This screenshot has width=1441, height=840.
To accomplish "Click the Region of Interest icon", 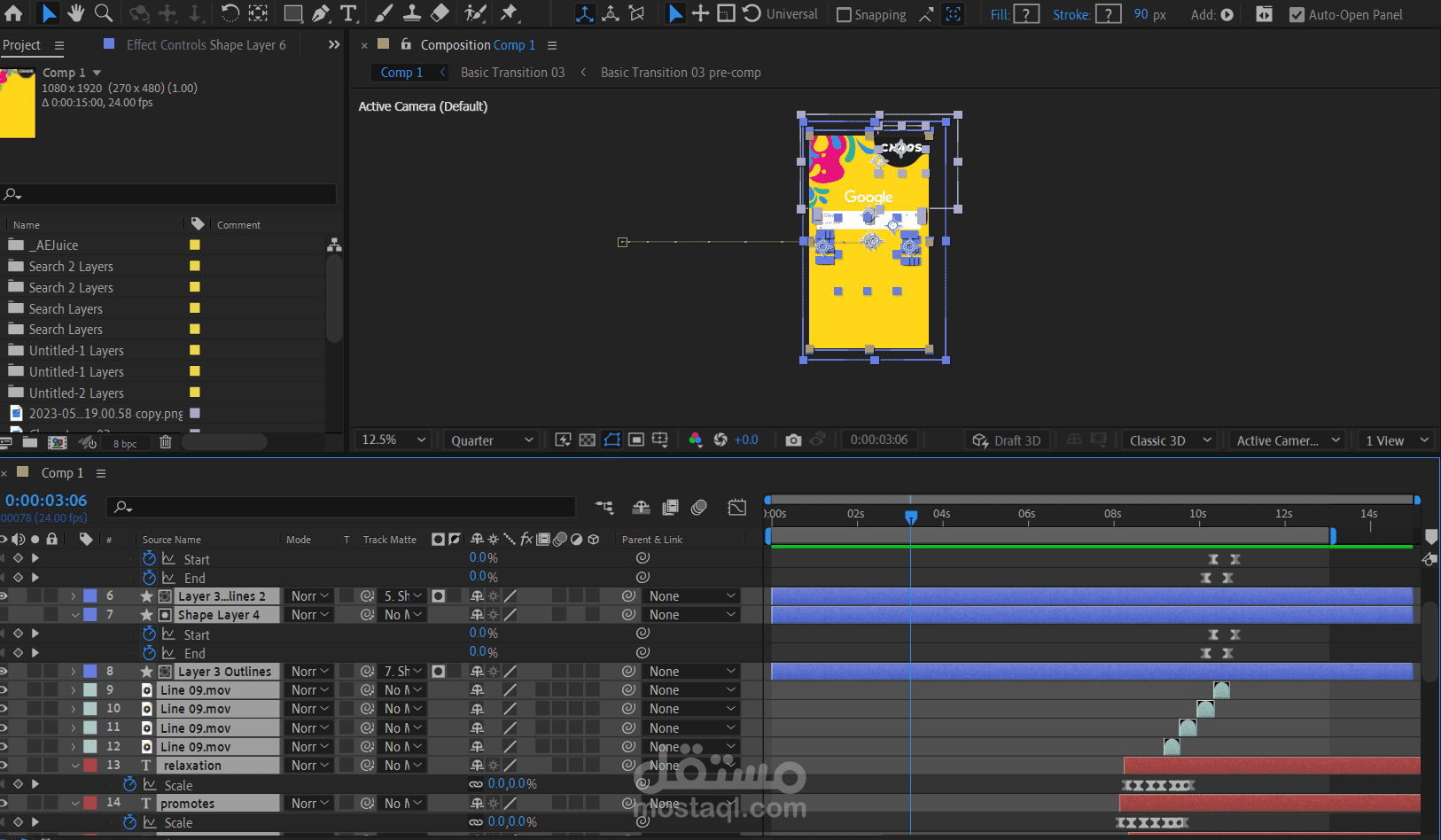I will coord(636,439).
